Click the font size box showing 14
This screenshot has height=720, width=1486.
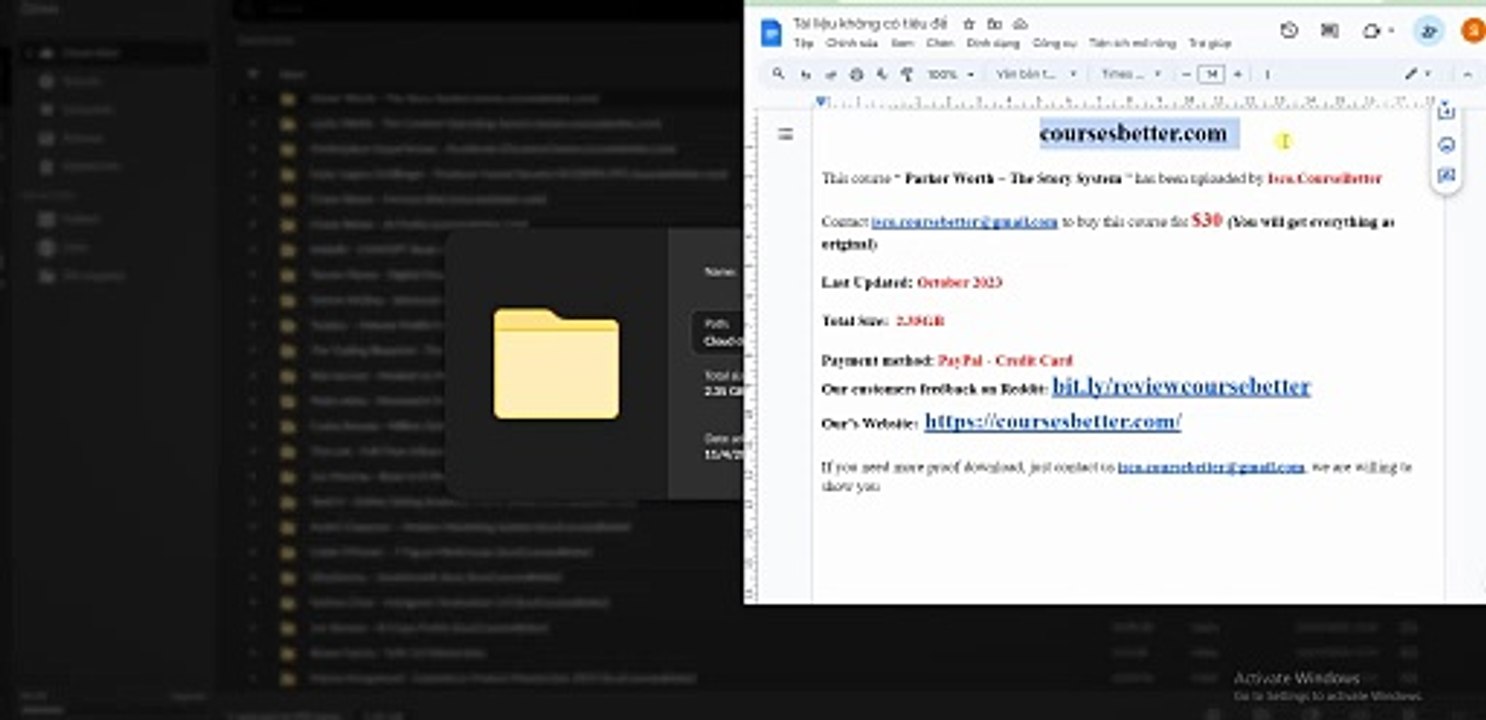coord(1211,74)
